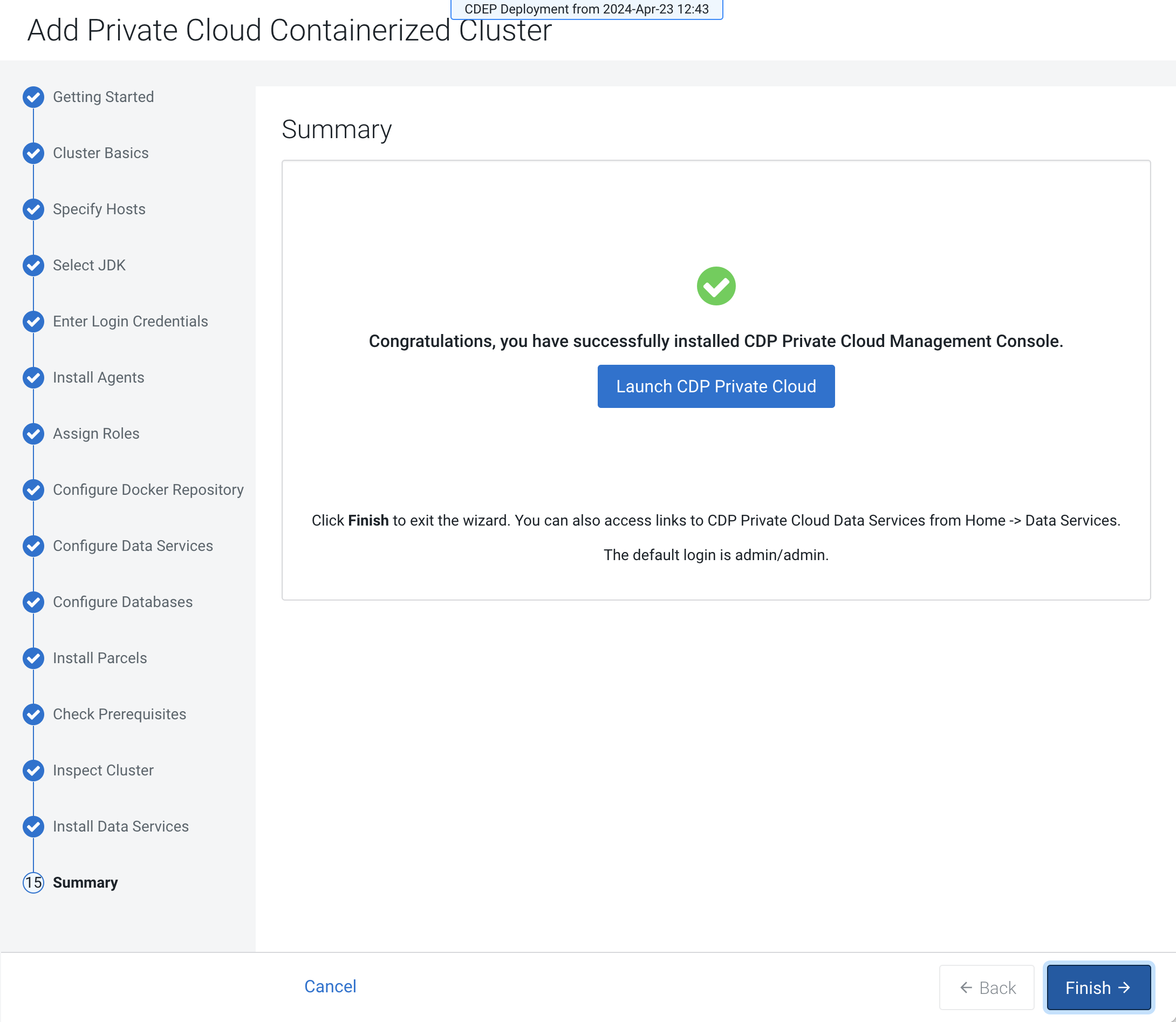This screenshot has height=1022, width=1176.
Task: Click the Add Private Cloud Containerized Cluster title
Action: point(290,30)
